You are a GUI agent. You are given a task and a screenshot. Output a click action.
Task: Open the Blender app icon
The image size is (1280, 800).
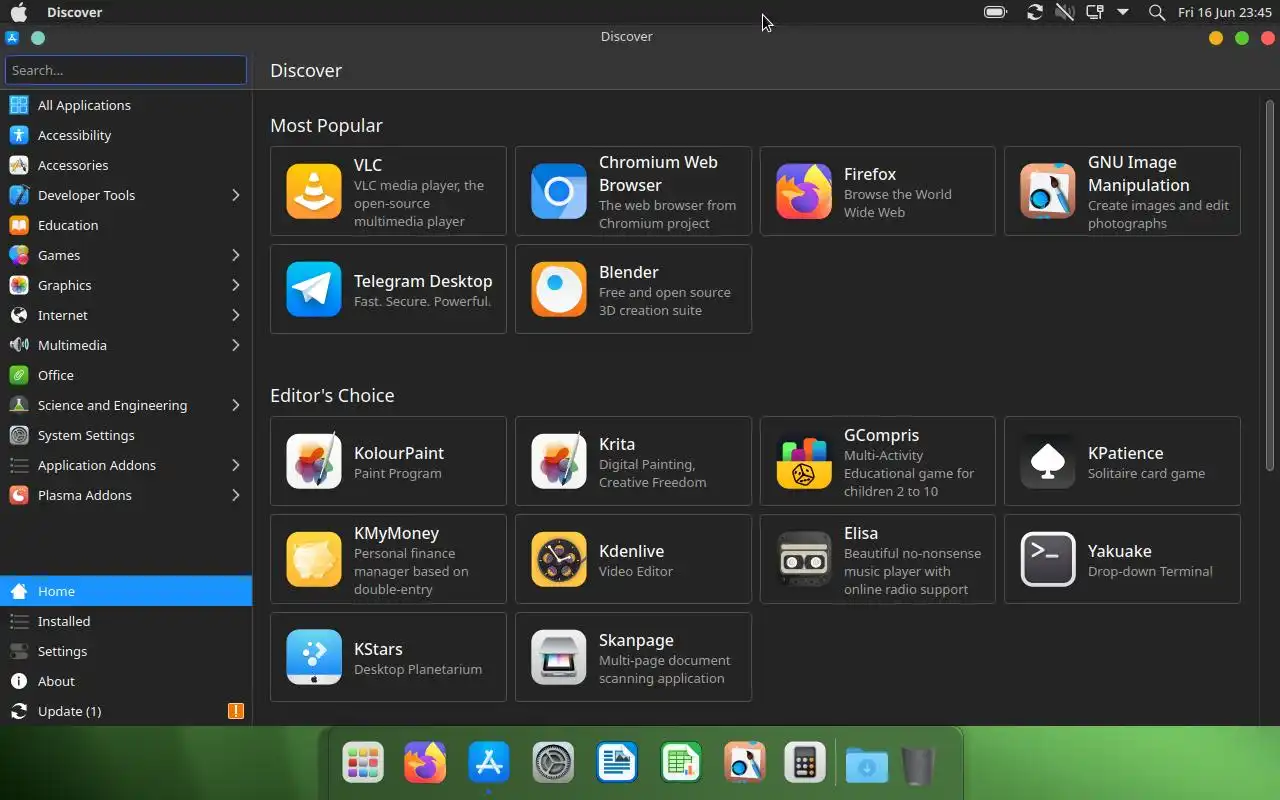coord(559,289)
